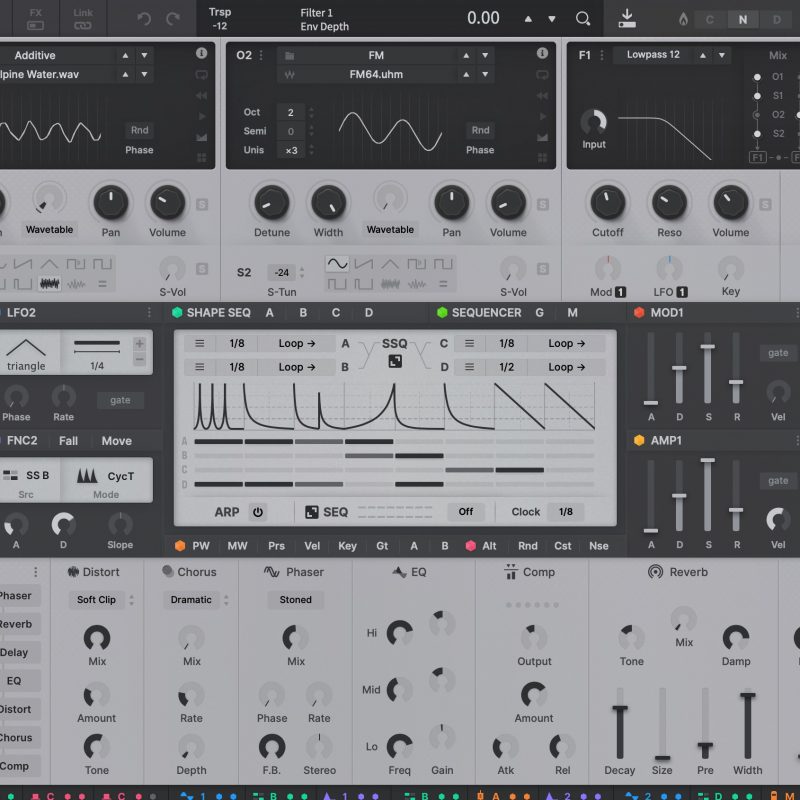Open the O2 oscillator info icon
This screenshot has width=800, height=800.
pyautogui.click(x=542, y=54)
